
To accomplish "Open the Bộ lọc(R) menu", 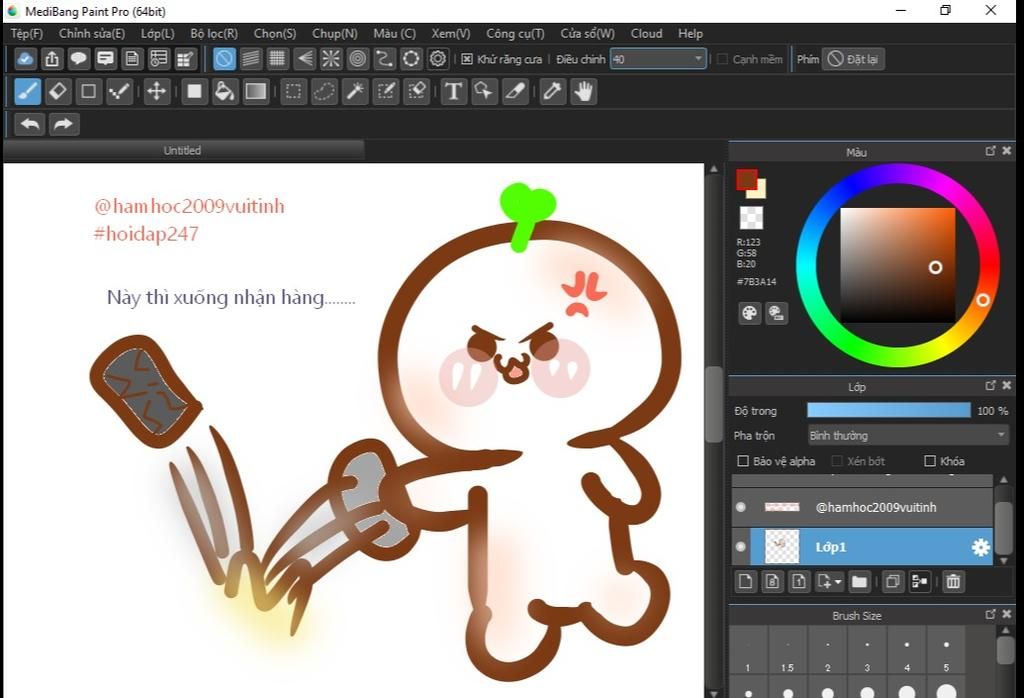I will (214, 33).
